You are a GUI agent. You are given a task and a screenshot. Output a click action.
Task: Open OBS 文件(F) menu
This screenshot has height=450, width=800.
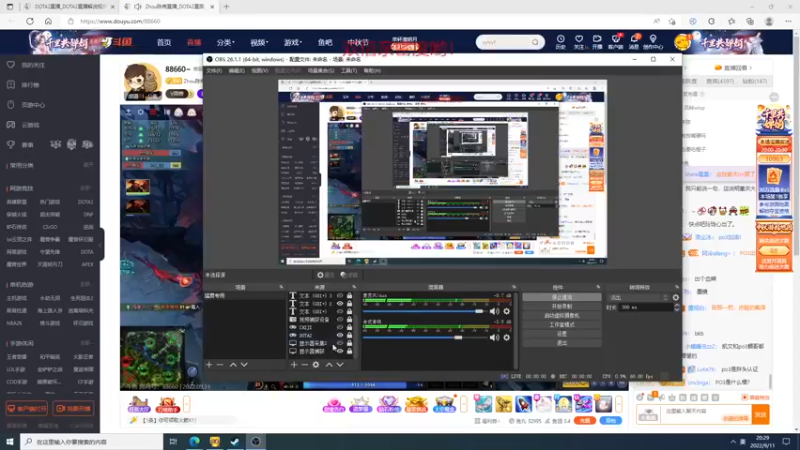(214, 70)
